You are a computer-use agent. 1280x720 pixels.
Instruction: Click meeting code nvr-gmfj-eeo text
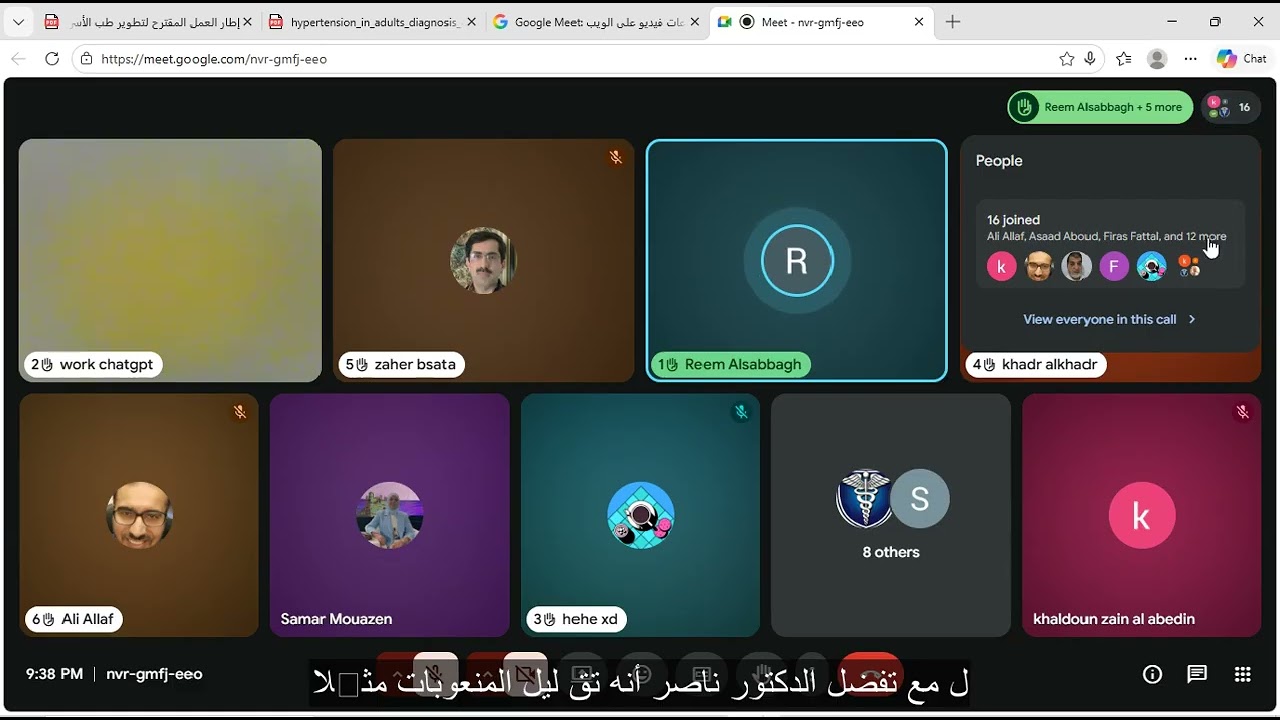click(x=154, y=674)
